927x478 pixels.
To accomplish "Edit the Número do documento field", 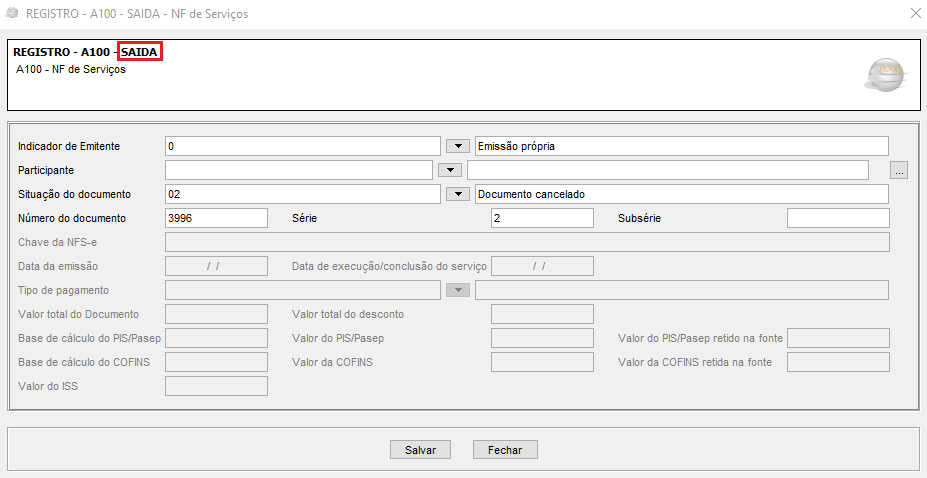I will [216, 218].
